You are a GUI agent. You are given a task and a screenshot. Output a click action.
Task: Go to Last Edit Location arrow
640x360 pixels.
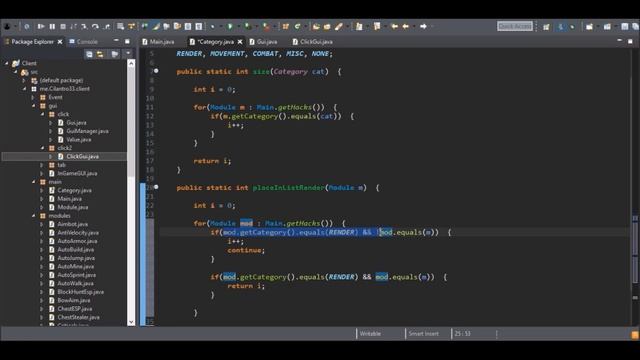pyautogui.click(x=394, y=27)
